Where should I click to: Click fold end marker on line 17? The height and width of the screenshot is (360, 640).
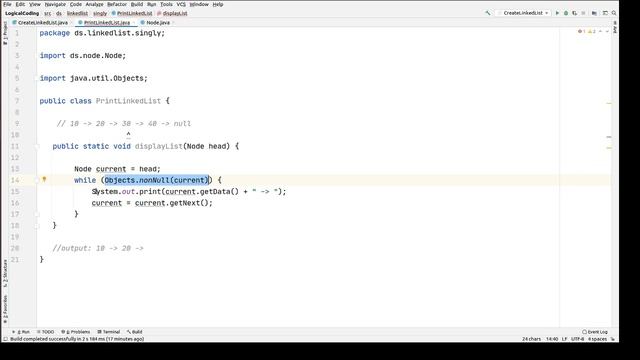37,214
